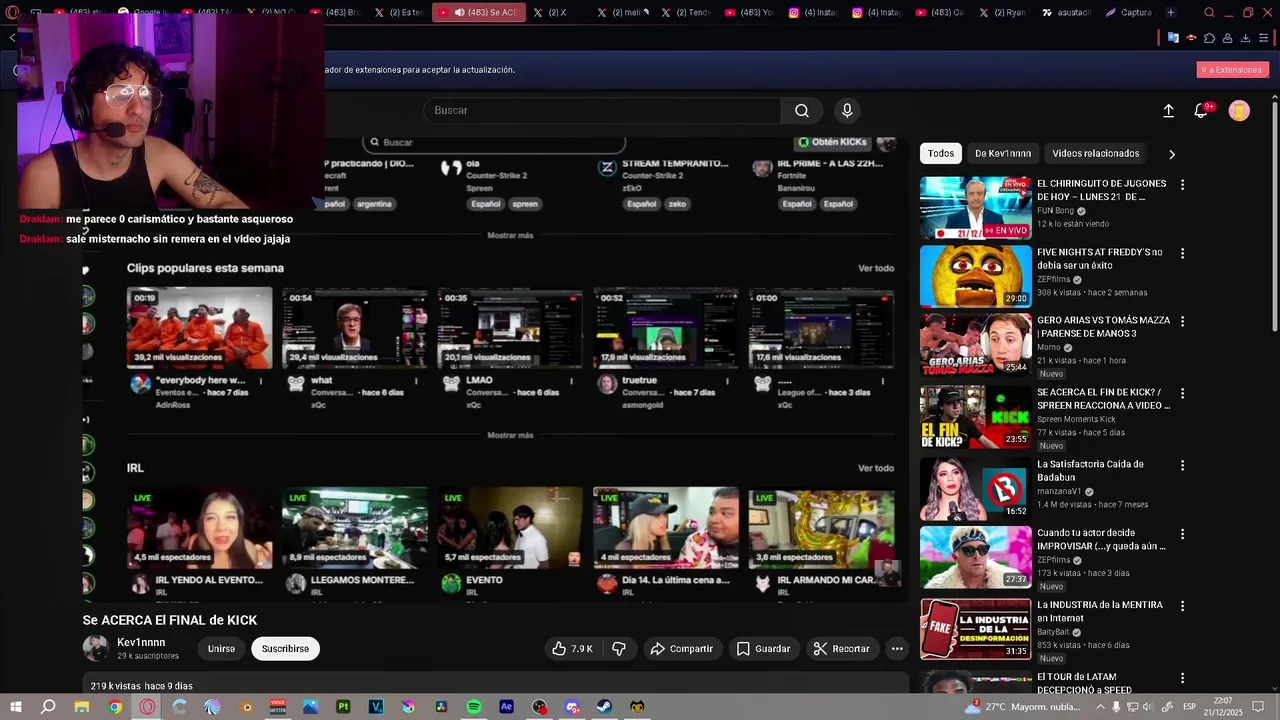Open YouTube notifications bell
1280x720 pixels.
[1201, 111]
